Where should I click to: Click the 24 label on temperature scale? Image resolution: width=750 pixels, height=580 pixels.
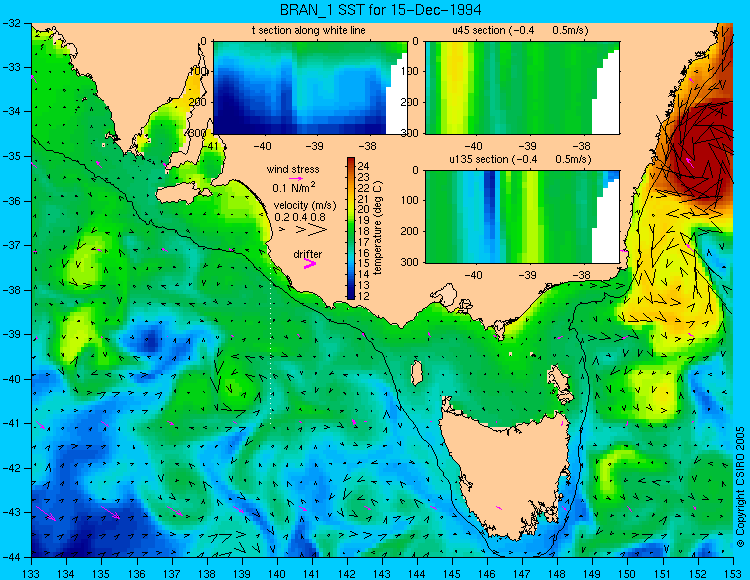(364, 166)
